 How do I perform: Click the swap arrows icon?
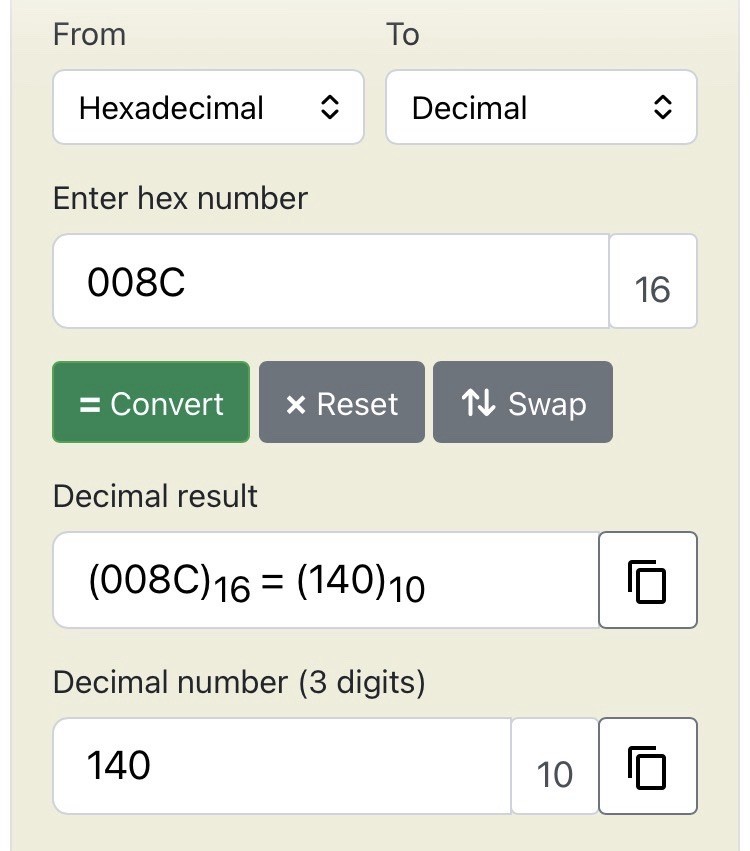[478, 403]
